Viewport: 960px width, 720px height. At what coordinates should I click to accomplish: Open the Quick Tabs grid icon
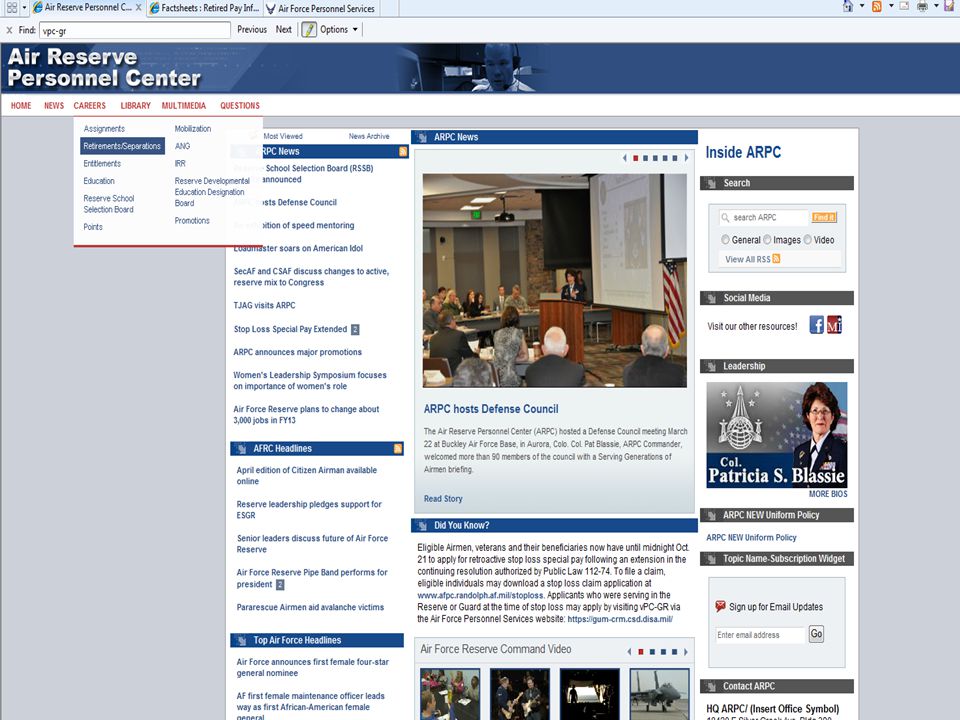(12, 7)
